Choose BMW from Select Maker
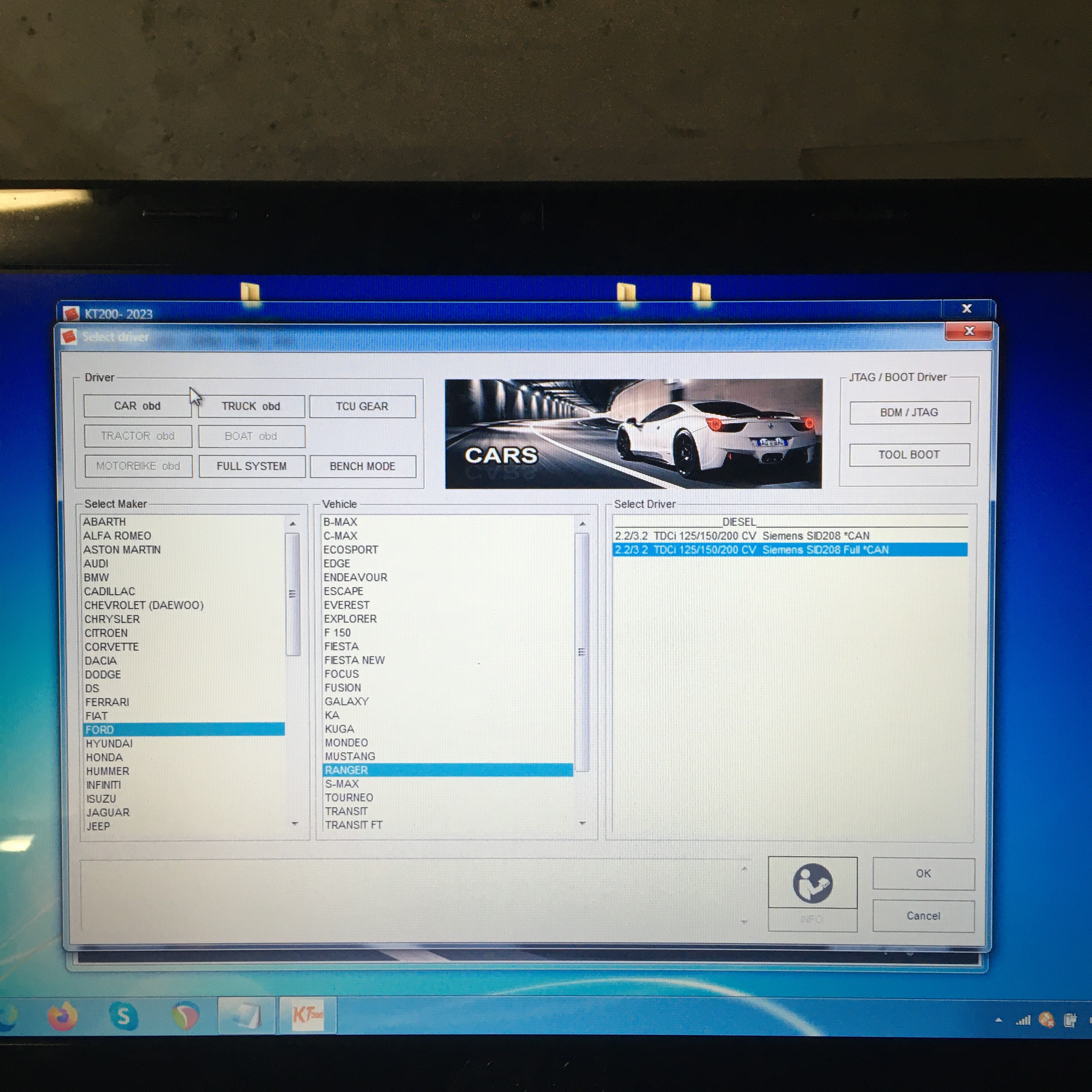1092x1092 pixels. point(96,578)
